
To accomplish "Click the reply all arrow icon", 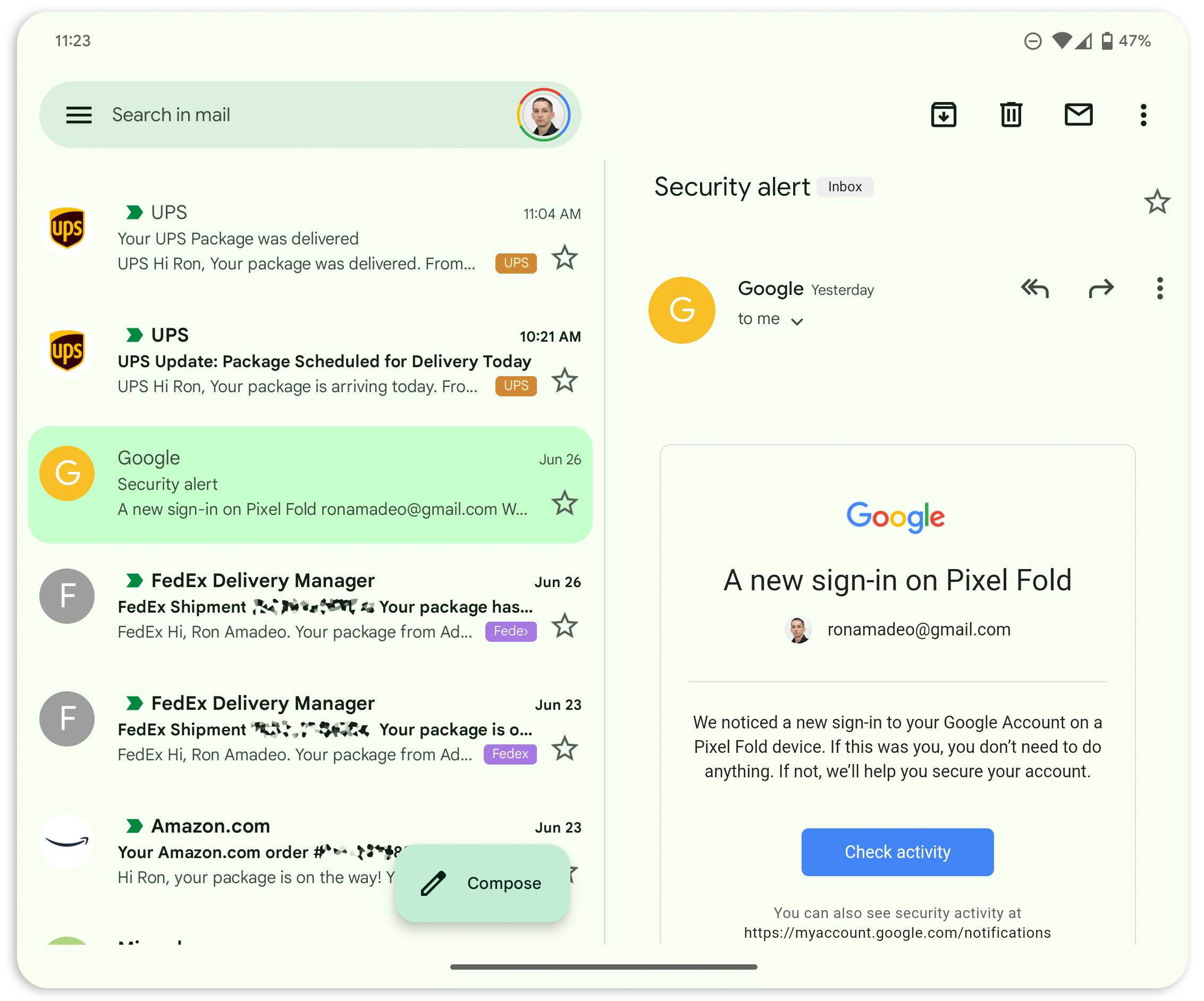I will (x=1034, y=288).
